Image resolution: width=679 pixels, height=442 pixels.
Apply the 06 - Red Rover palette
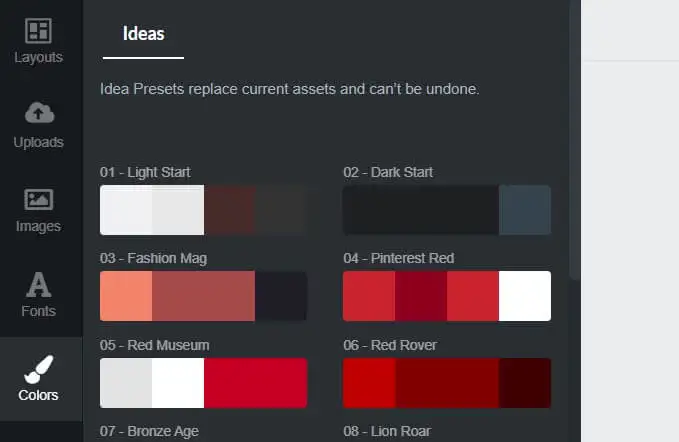[x=447, y=383]
